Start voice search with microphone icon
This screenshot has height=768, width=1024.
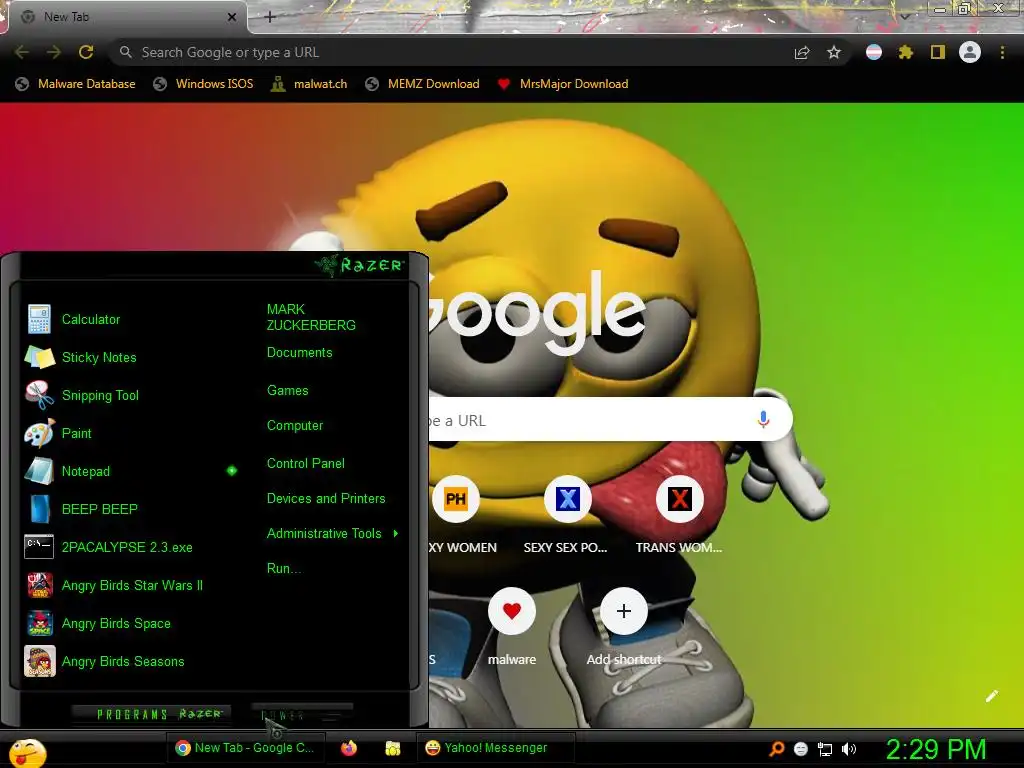pos(763,420)
